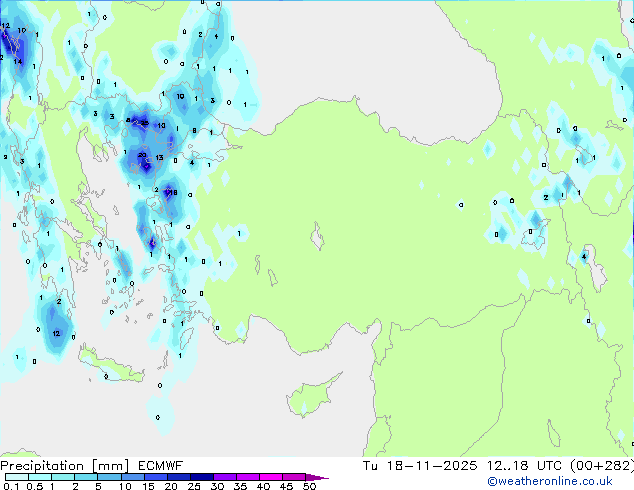Click the legend scale label "35"
Screen dimensions: 634x490
[240, 486]
